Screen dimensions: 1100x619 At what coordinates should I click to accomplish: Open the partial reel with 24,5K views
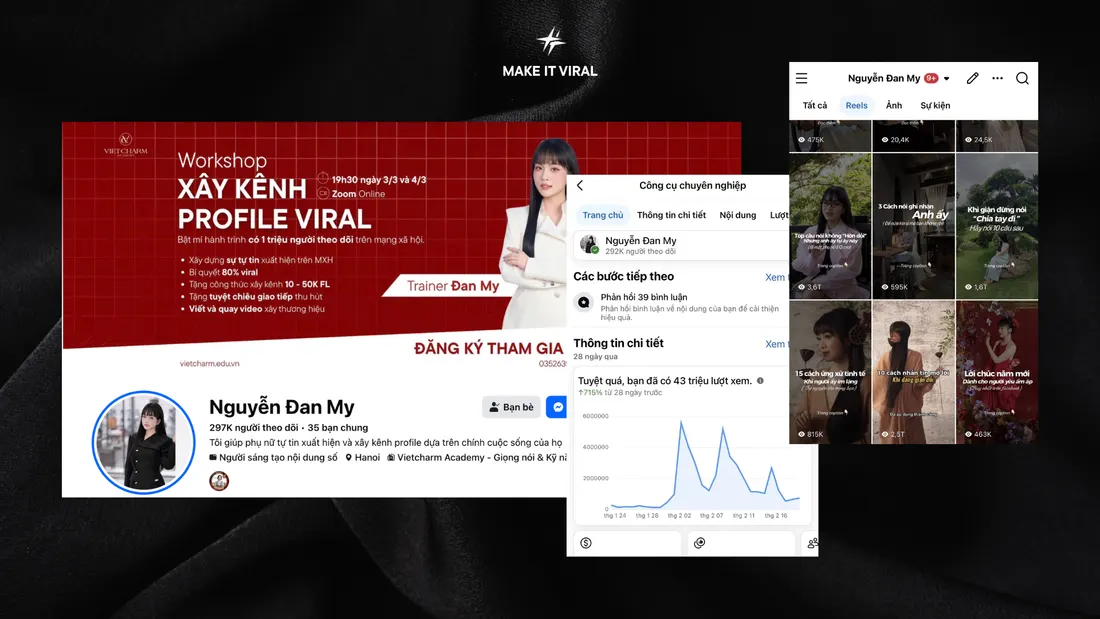click(997, 135)
